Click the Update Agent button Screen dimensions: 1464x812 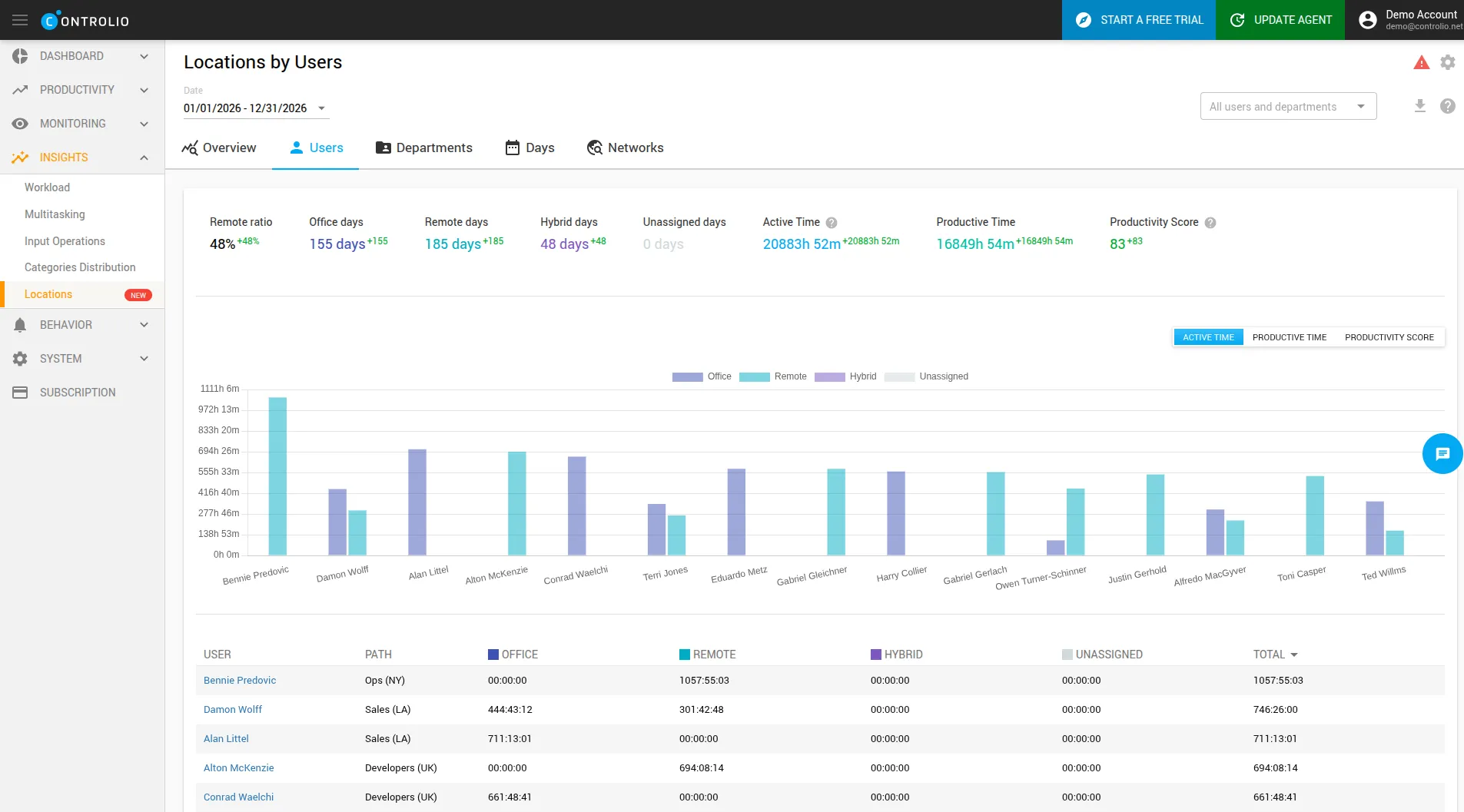tap(1280, 20)
